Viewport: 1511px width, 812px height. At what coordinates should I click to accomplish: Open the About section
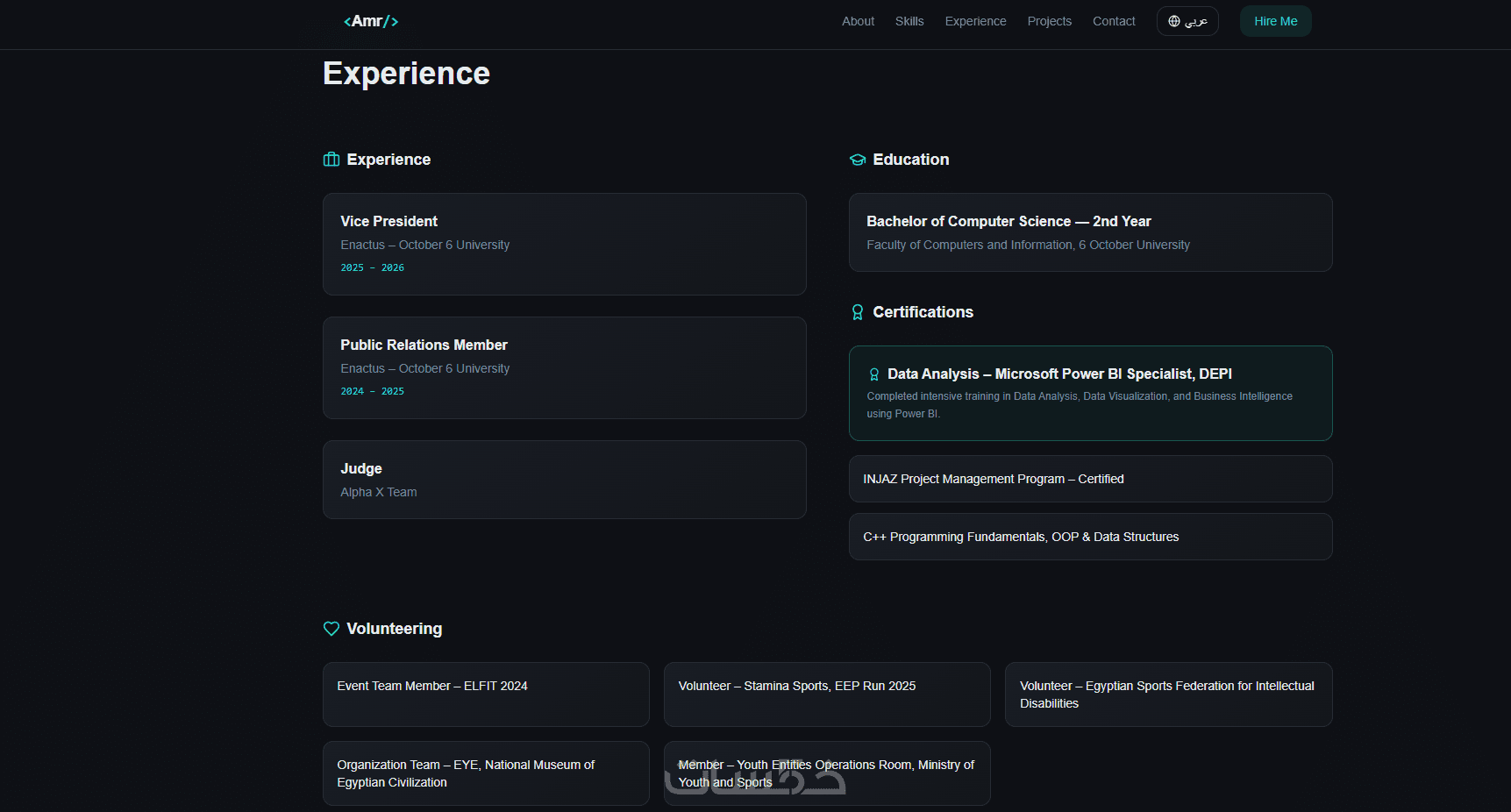point(858,21)
